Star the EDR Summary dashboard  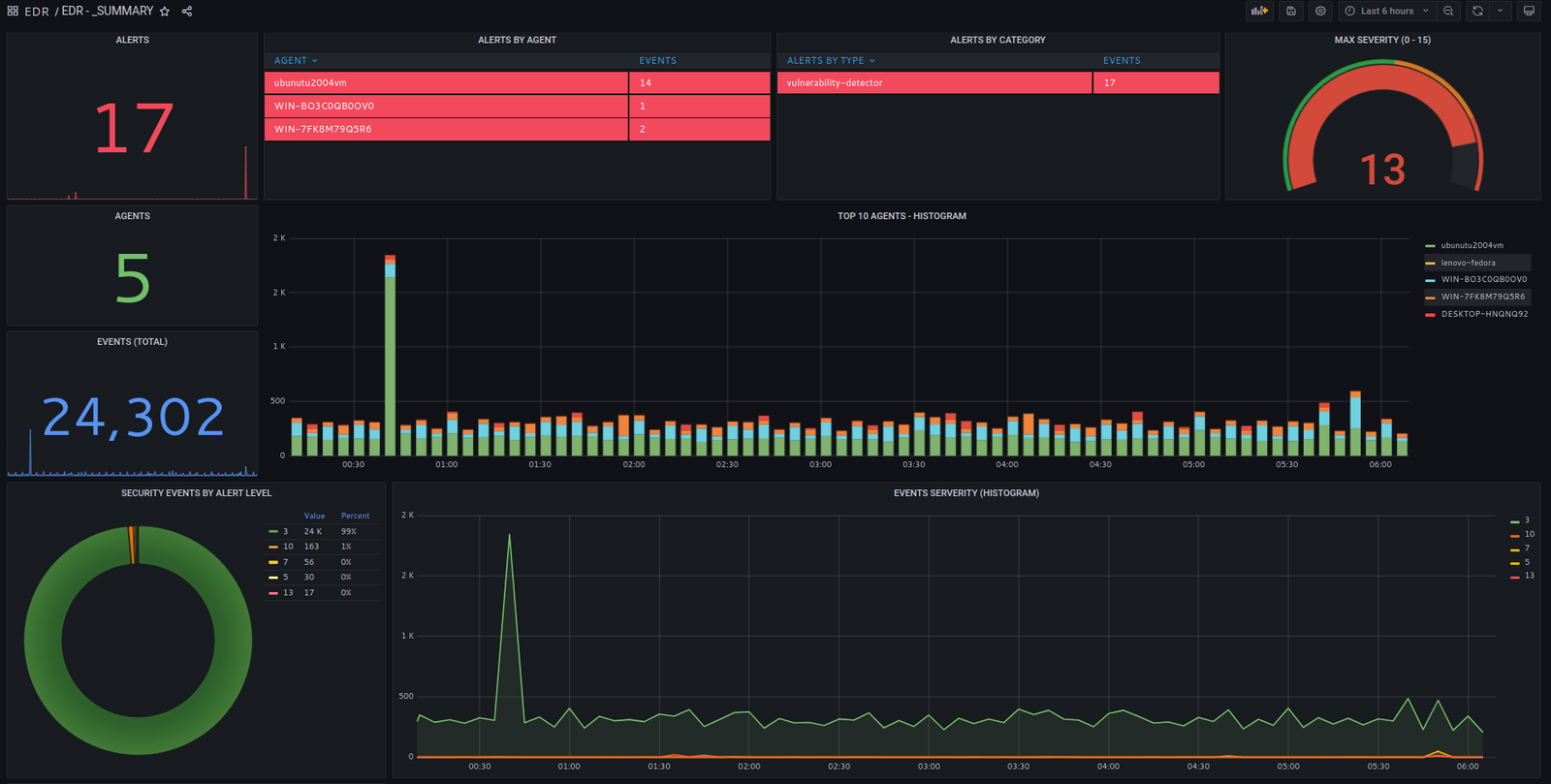point(165,12)
